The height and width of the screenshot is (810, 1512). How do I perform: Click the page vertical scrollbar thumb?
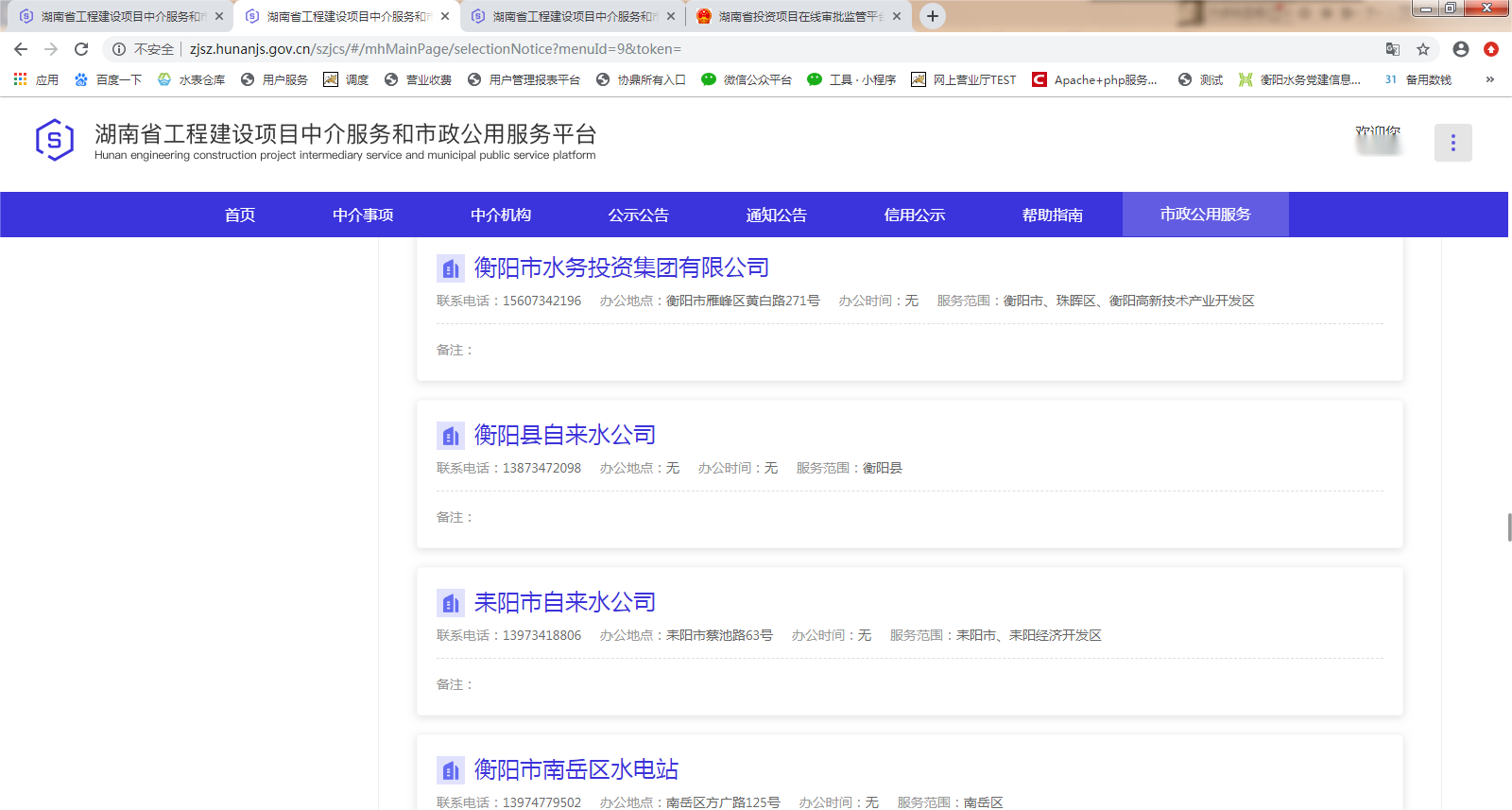click(1508, 527)
